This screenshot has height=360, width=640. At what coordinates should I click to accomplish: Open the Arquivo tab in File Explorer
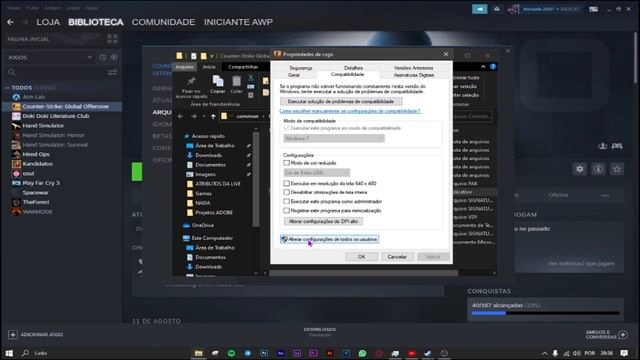tap(184, 67)
